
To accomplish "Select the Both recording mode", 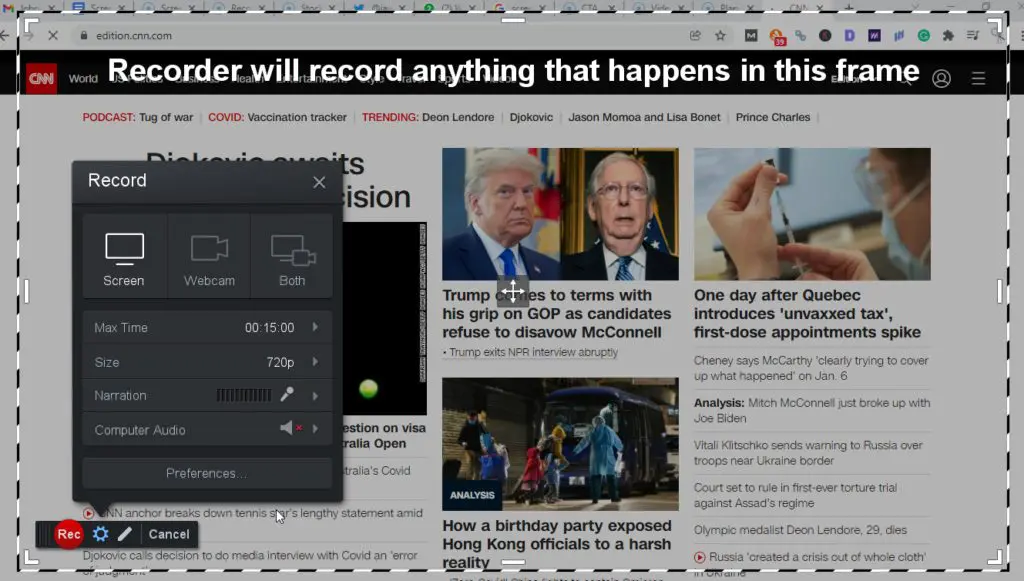I will tap(291, 258).
